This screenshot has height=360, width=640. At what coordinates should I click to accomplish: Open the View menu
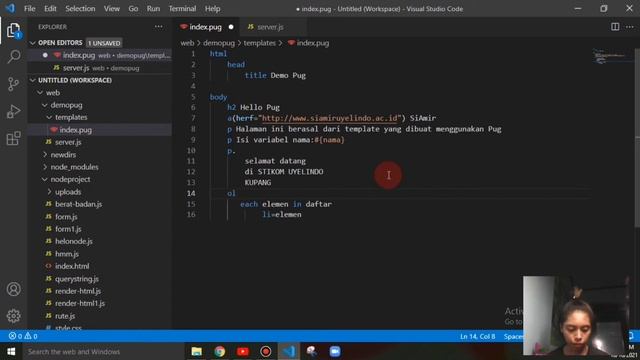[111, 9]
